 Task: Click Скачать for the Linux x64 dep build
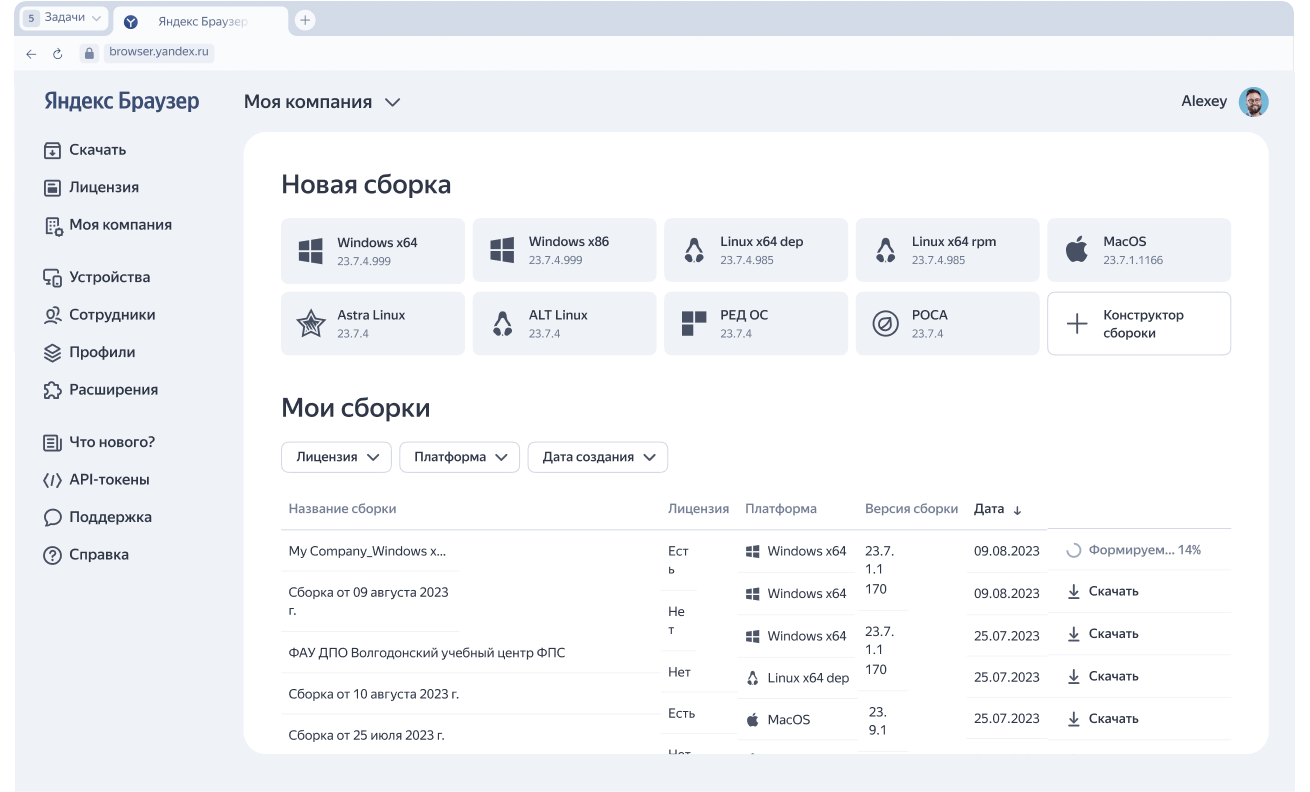(1103, 676)
